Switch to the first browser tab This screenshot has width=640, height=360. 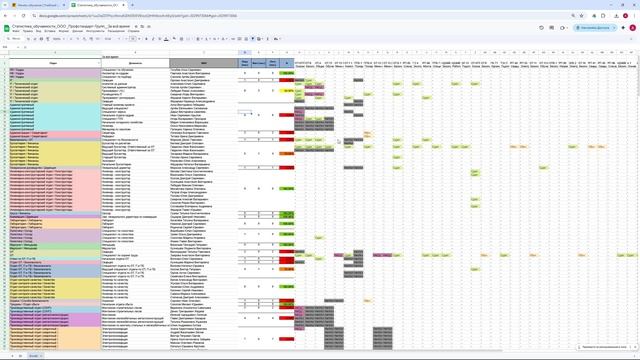click(x=38, y=5)
